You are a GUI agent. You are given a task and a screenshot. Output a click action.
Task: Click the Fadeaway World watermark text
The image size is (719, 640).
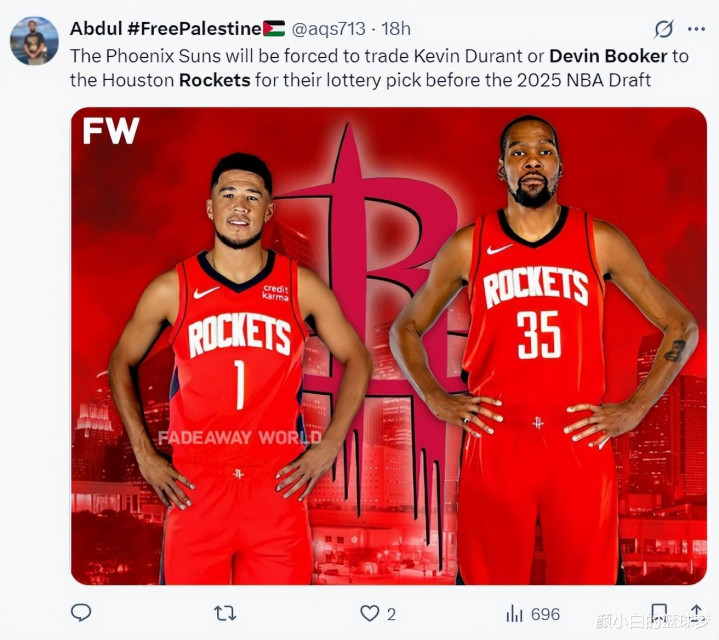click(239, 438)
